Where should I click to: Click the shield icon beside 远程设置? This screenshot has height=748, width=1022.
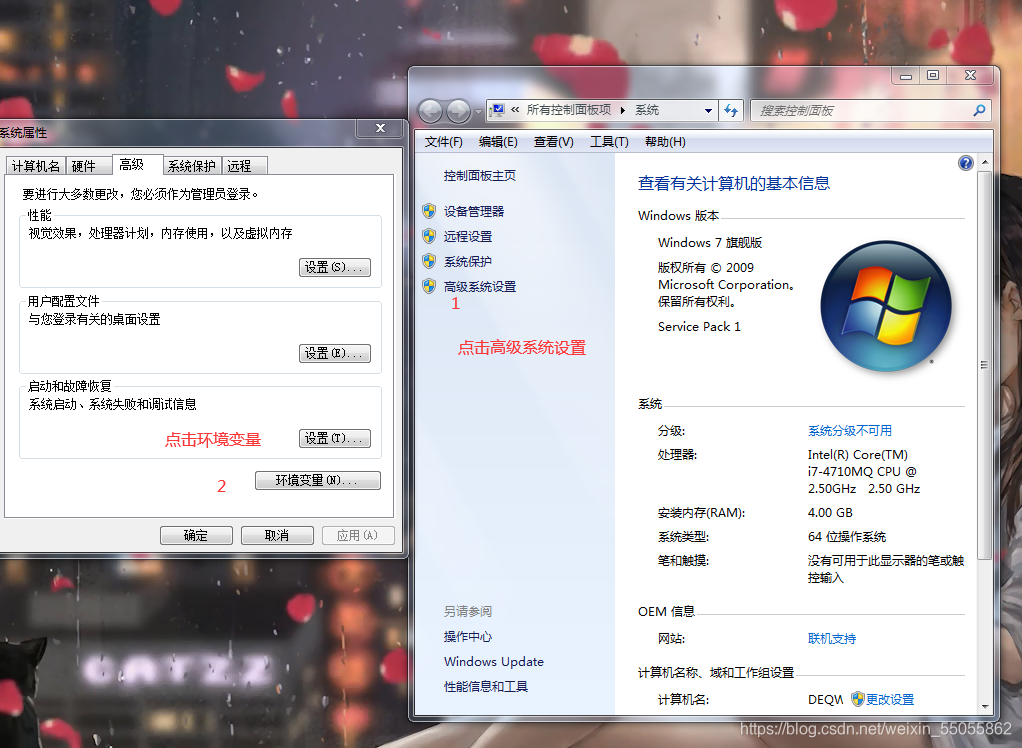pos(429,236)
